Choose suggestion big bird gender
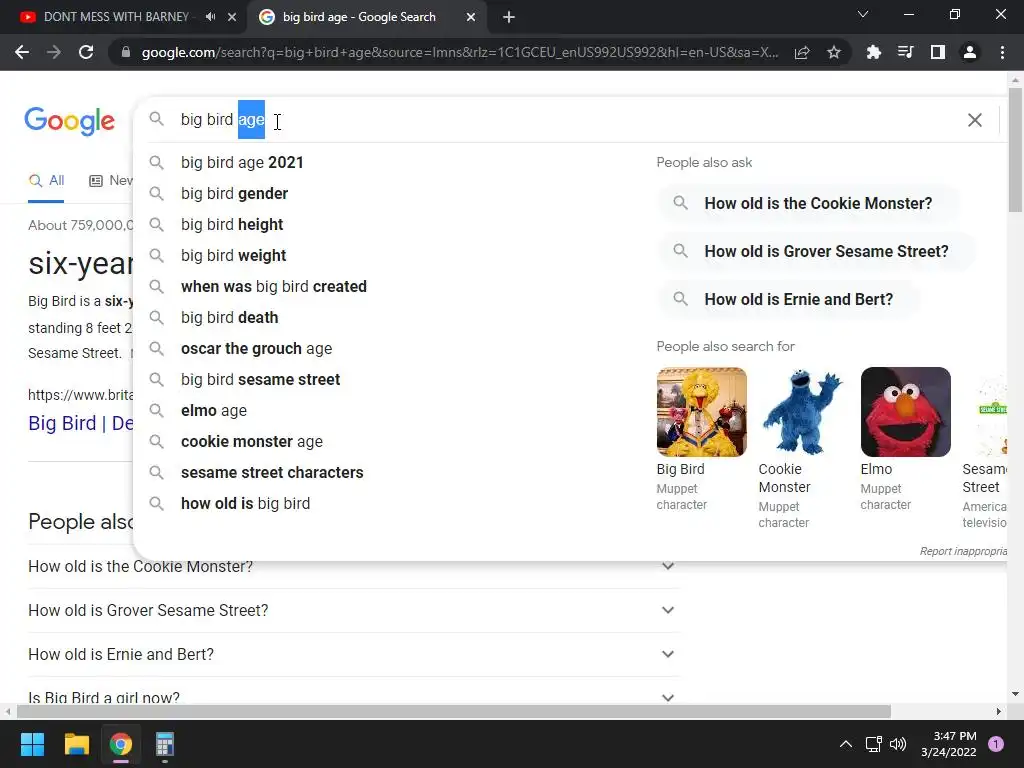Image resolution: width=1024 pixels, height=768 pixels. 234,193
